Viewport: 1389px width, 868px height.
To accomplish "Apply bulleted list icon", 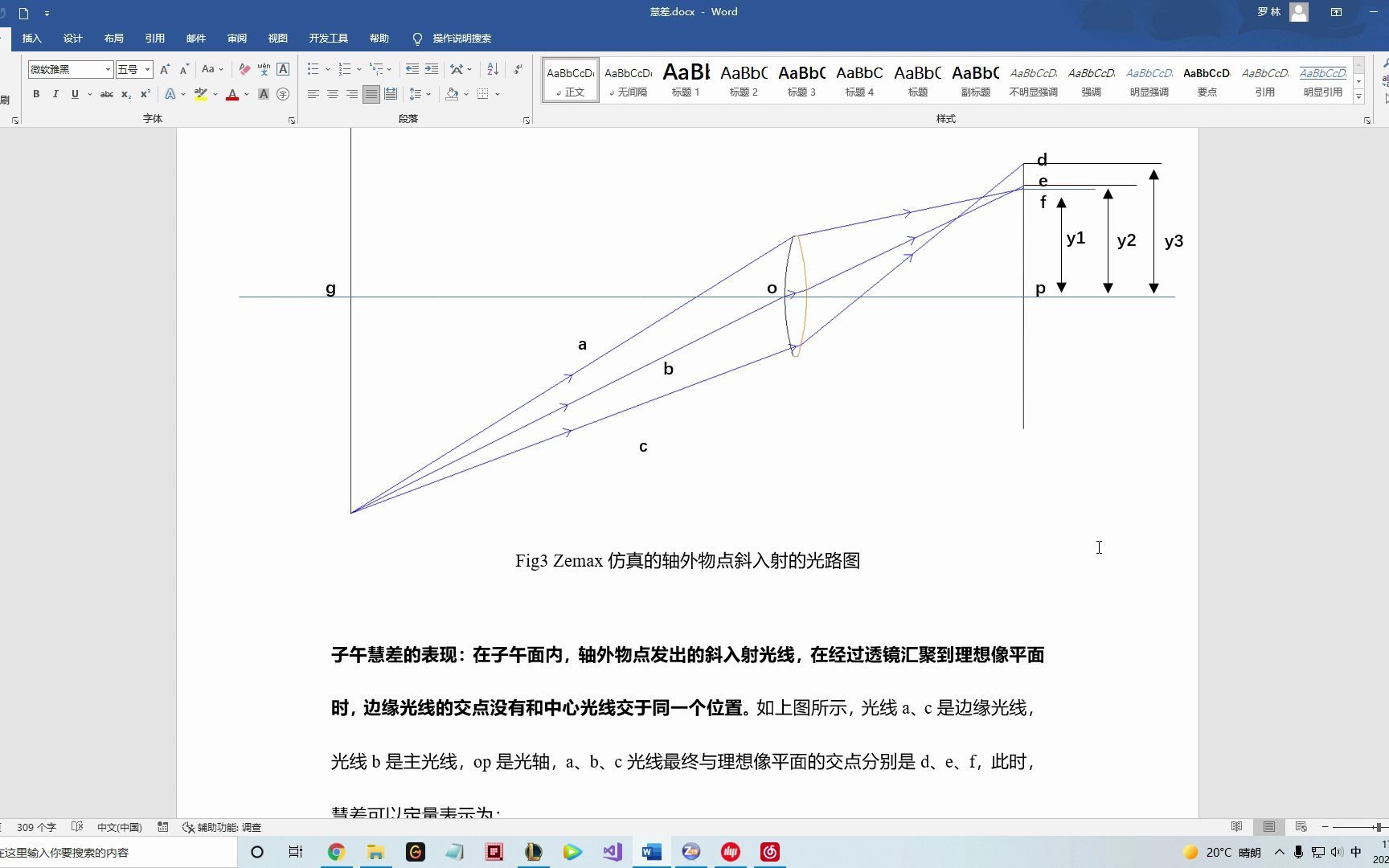I will (313, 69).
